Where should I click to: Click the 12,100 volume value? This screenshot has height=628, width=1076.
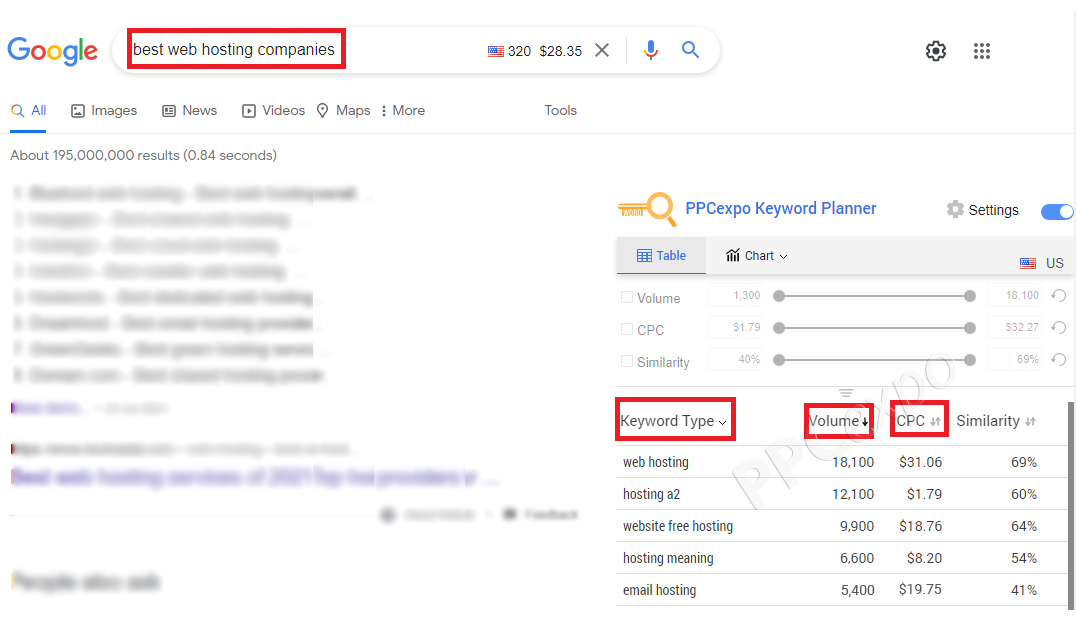853,494
